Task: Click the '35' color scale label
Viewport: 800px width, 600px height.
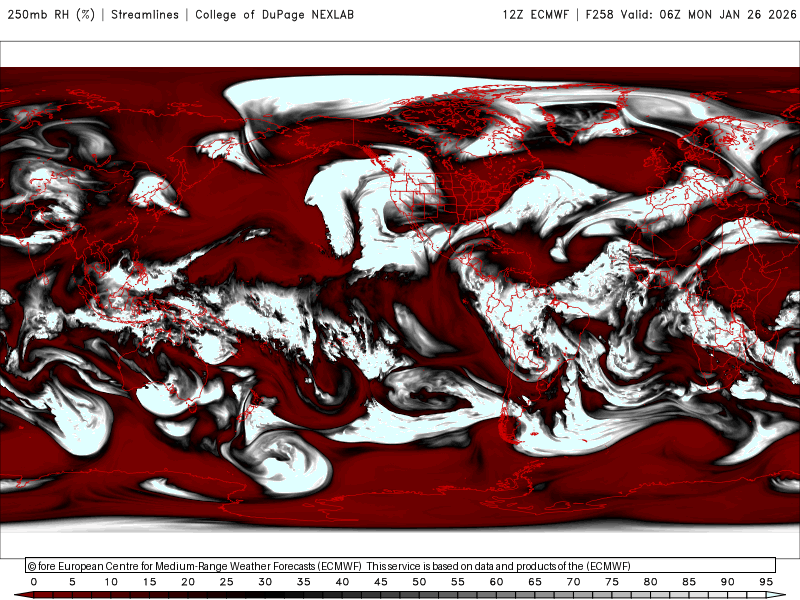Action: point(304,582)
